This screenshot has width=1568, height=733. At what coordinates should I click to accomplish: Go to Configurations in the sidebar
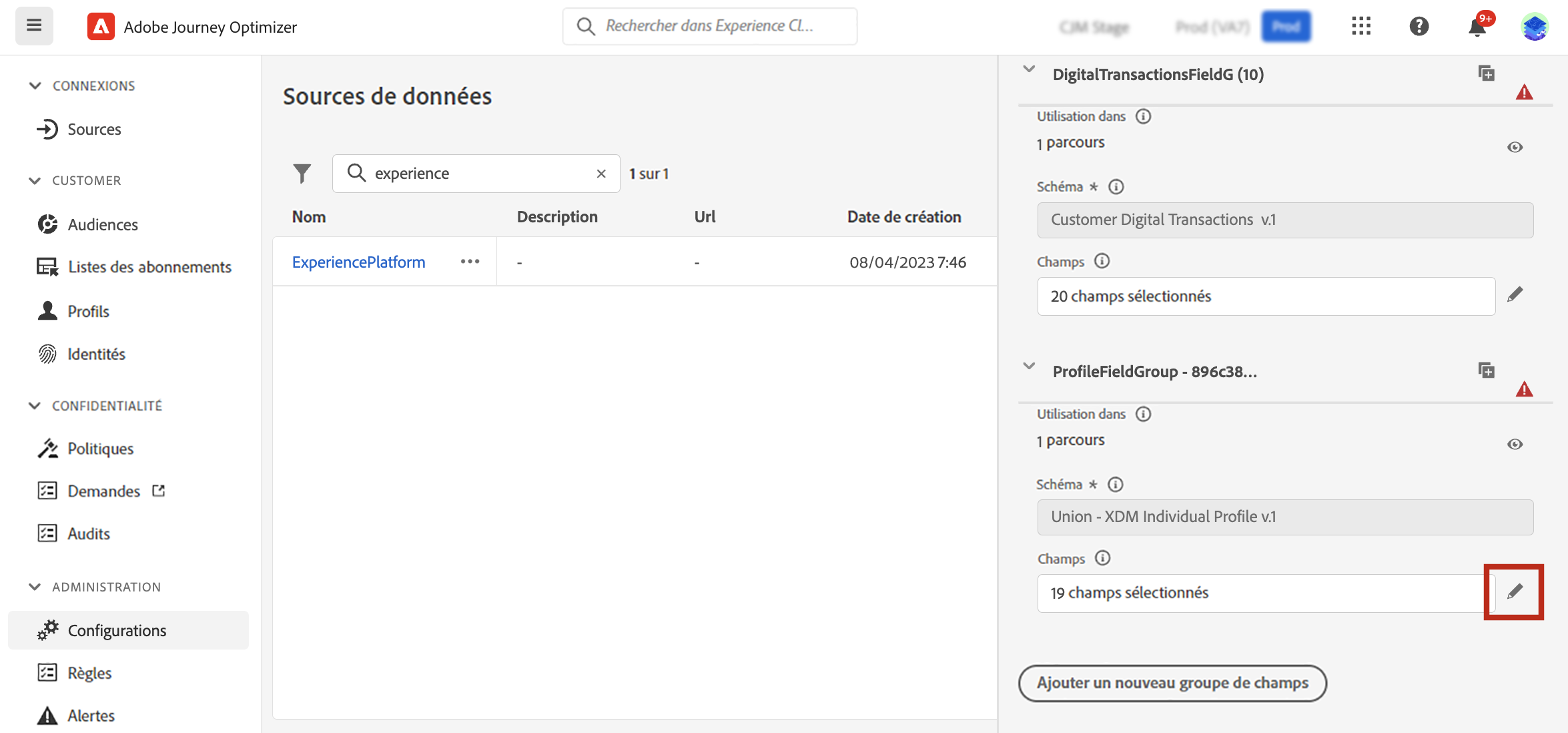[117, 630]
